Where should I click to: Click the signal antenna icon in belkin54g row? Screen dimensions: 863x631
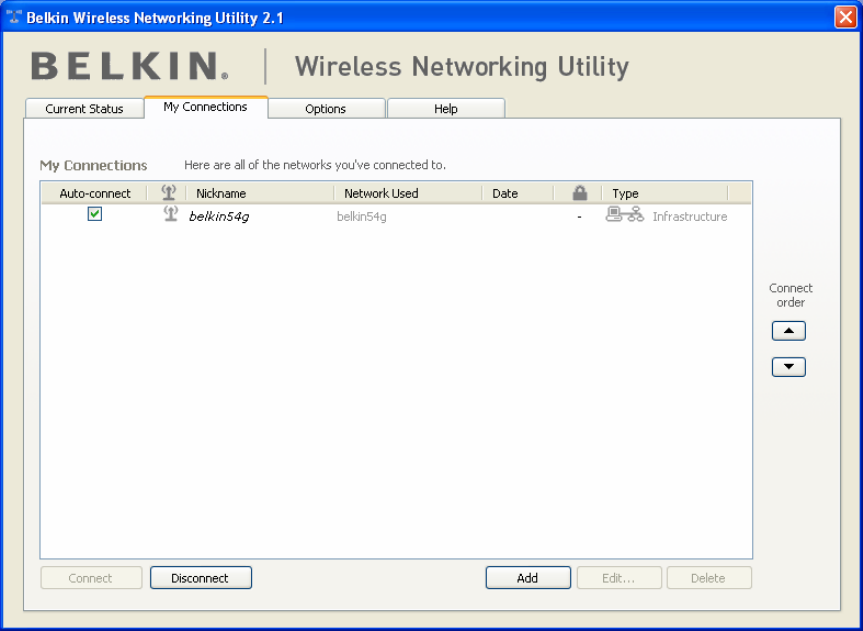tap(171, 214)
